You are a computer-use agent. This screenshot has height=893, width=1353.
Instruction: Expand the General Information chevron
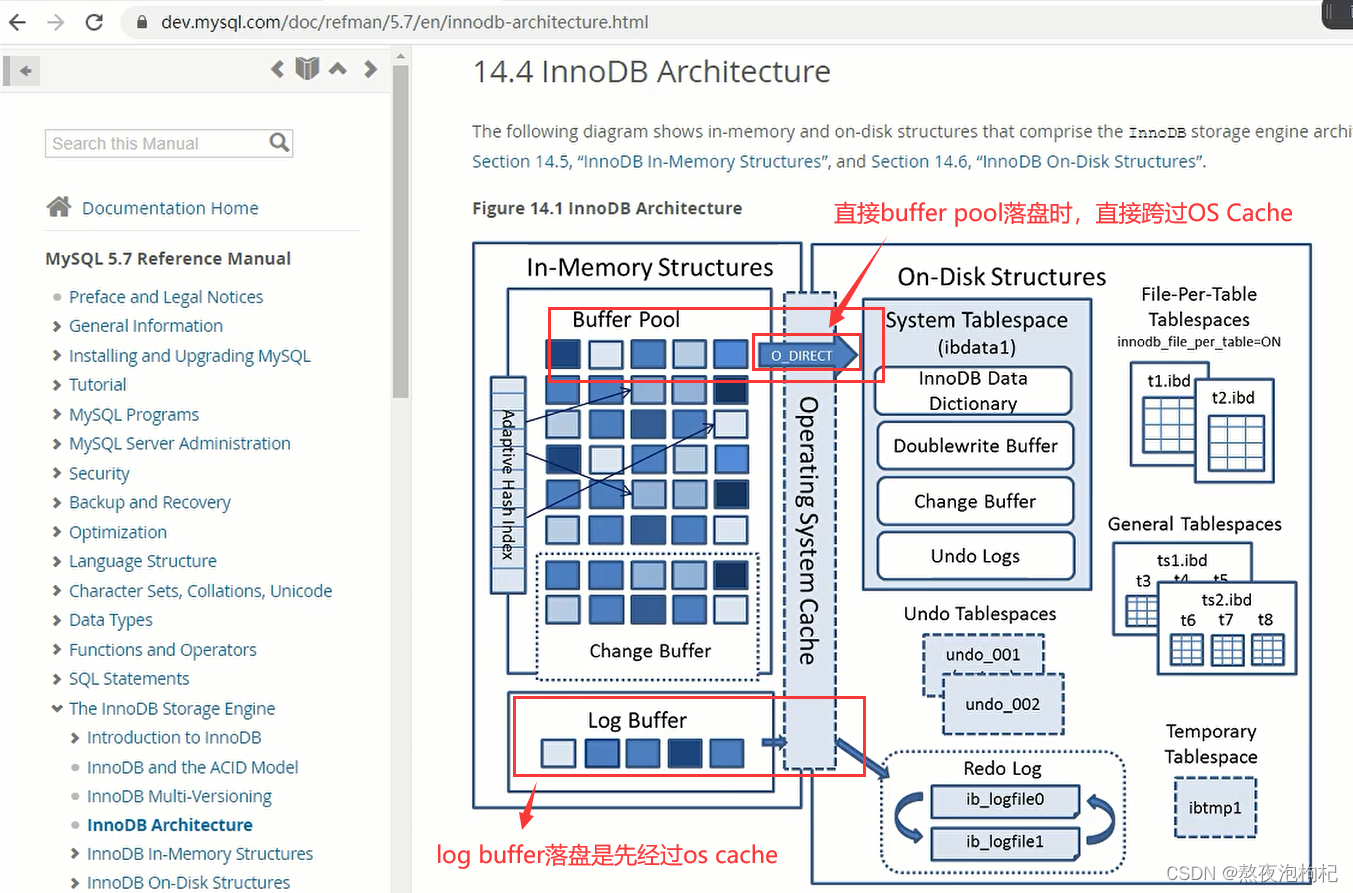[57, 326]
